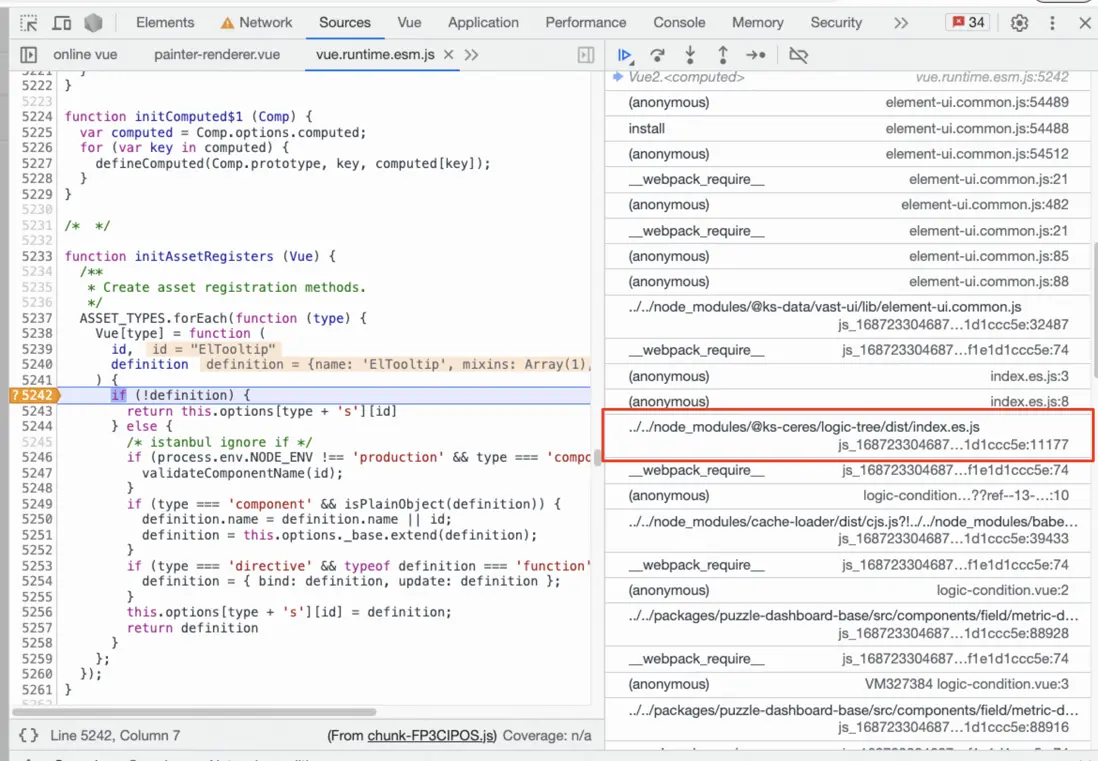Click the debugger step icon
Image resolution: width=1098 pixels, height=761 pixels.
coord(756,55)
